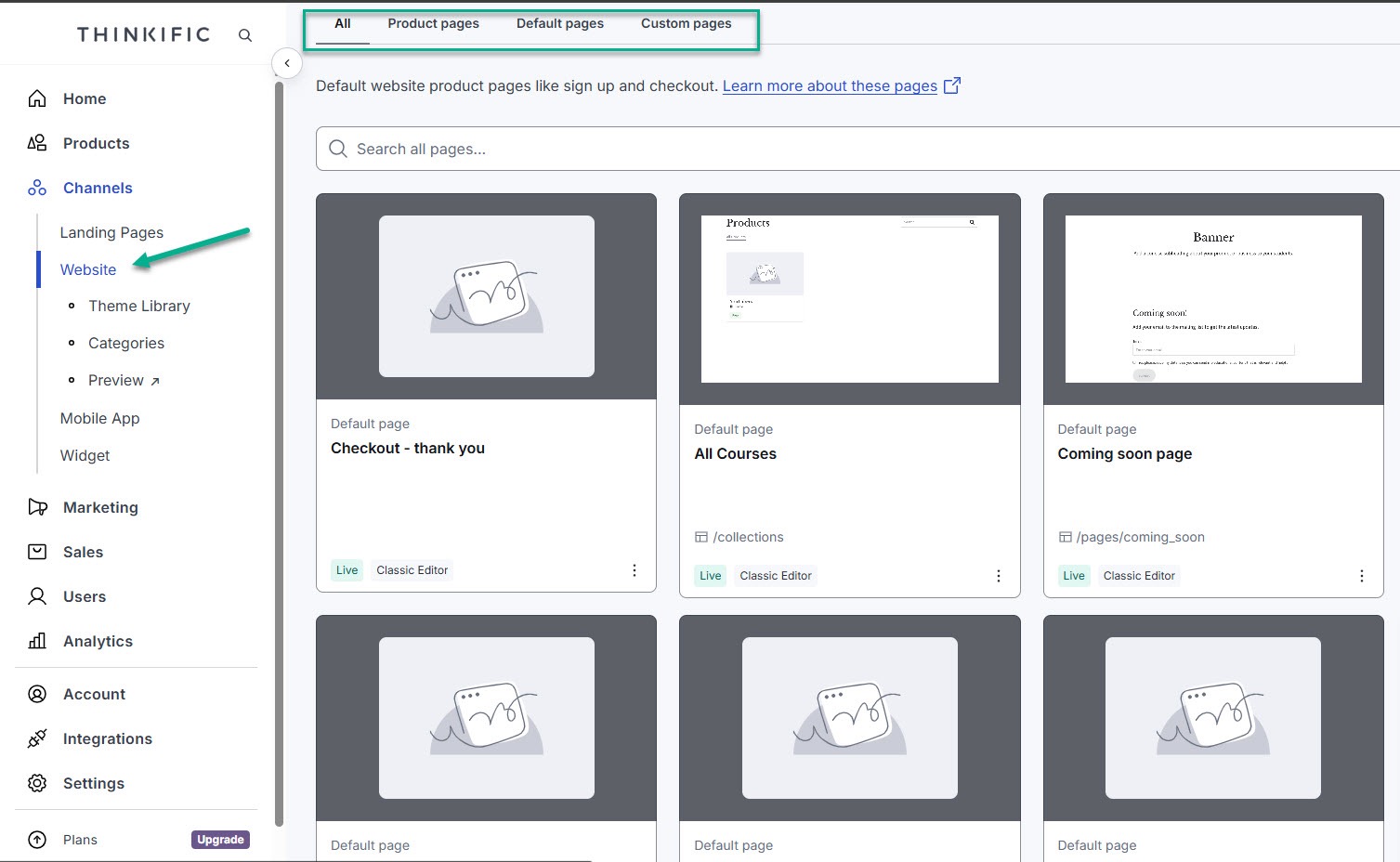1400x862 pixels.
Task: Click the Website item in sidebar
Action: click(x=88, y=269)
